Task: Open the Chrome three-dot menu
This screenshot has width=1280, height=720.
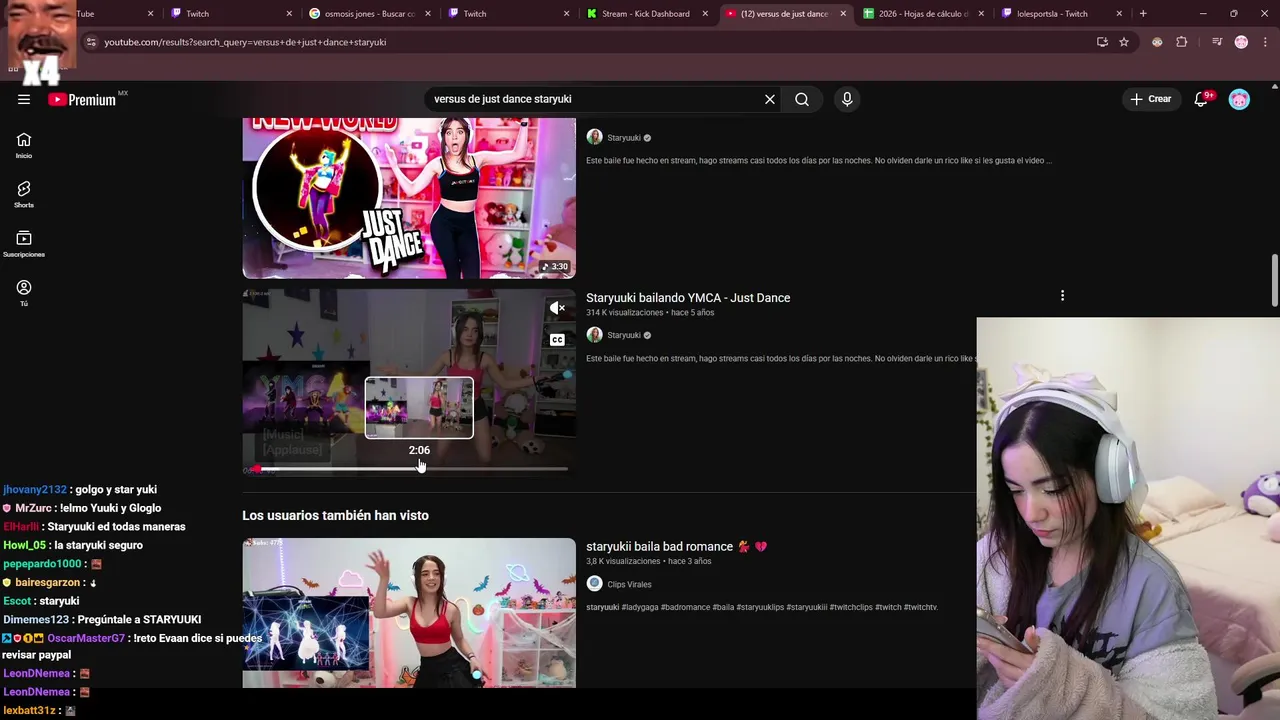Action: click(x=1265, y=42)
